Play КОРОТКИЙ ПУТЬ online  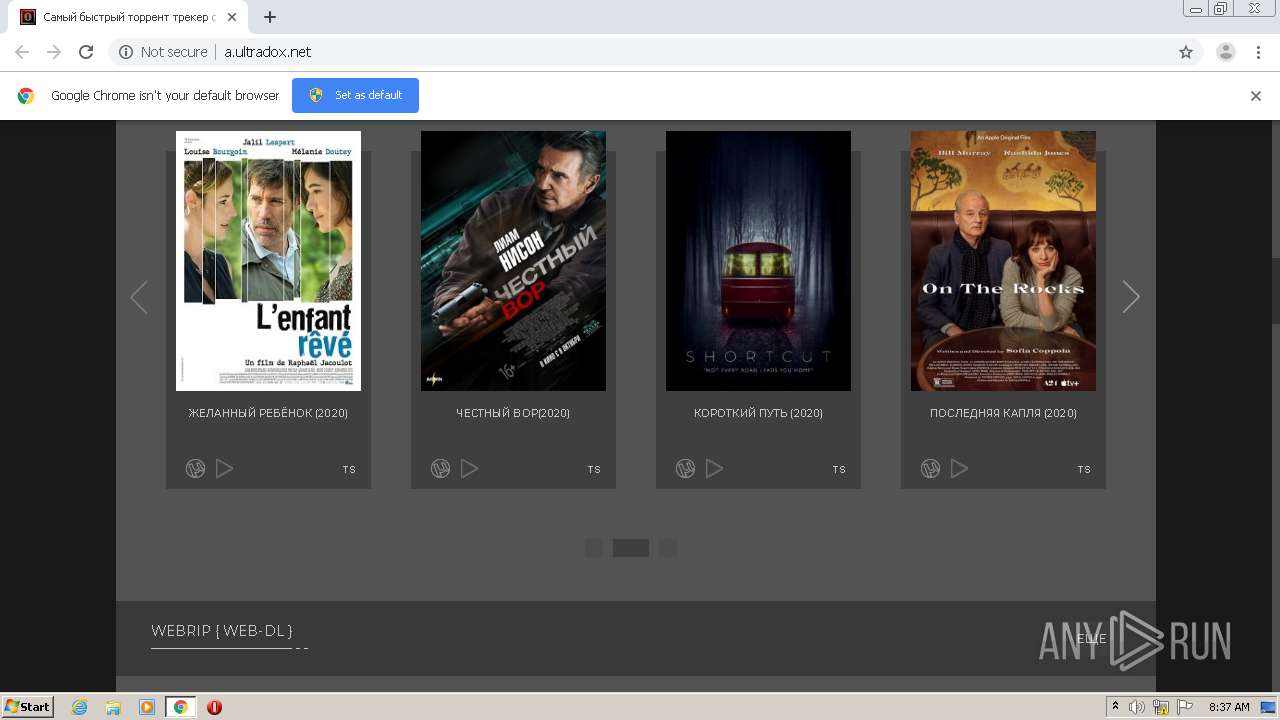click(x=715, y=468)
